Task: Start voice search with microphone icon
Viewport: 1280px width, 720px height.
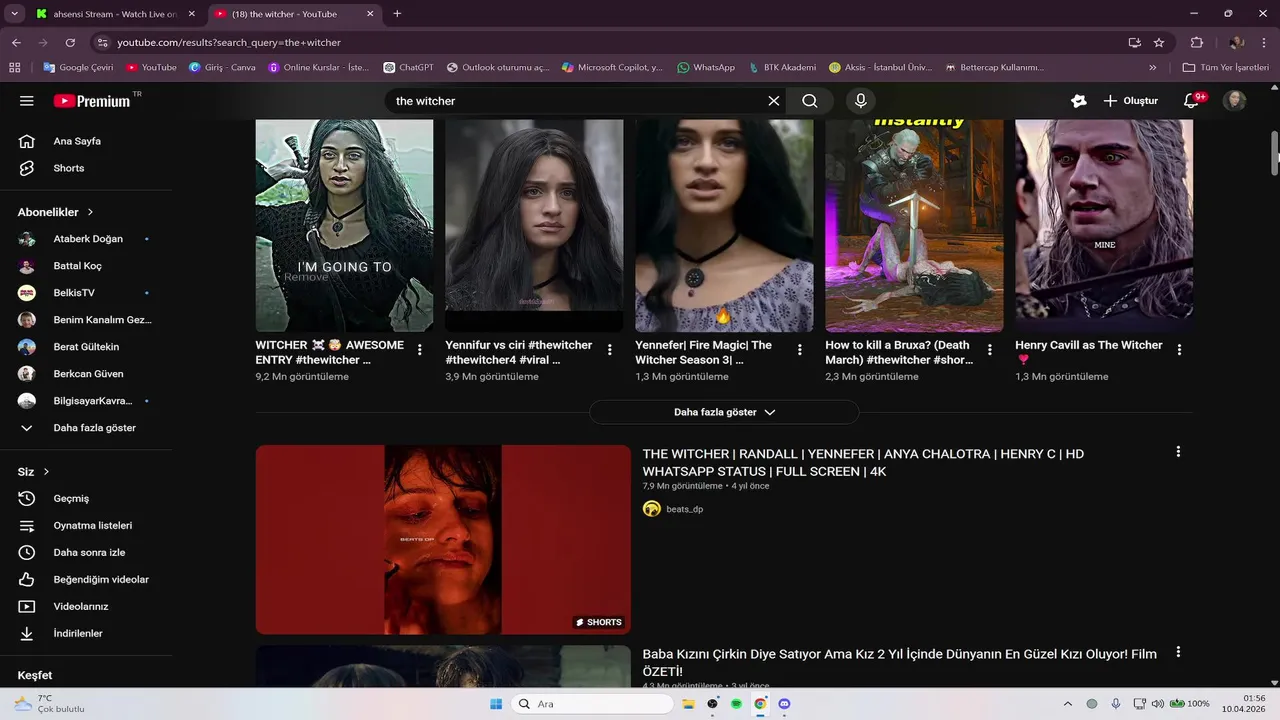Action: coord(860,101)
